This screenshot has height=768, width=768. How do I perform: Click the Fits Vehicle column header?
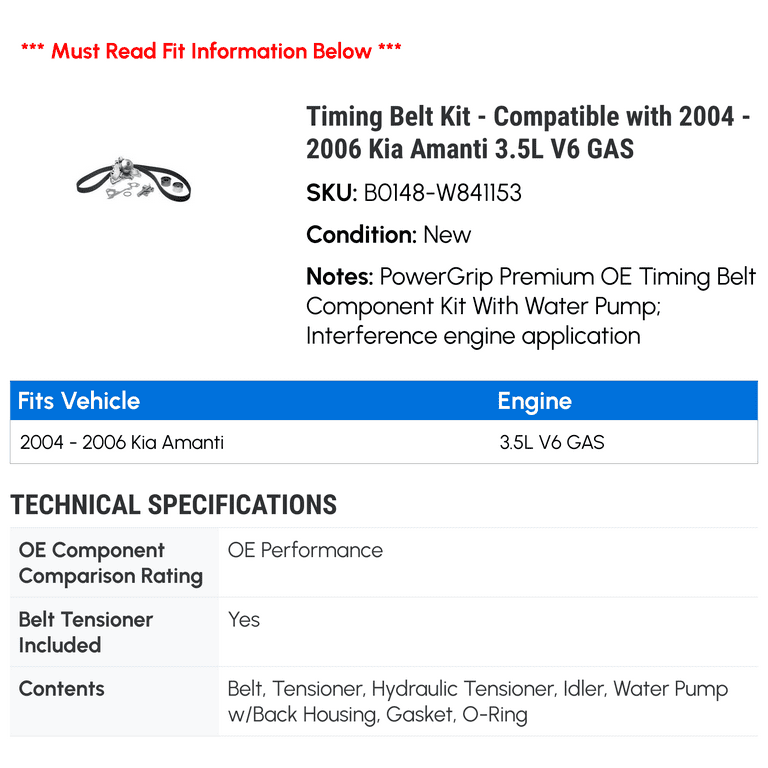[79, 401]
